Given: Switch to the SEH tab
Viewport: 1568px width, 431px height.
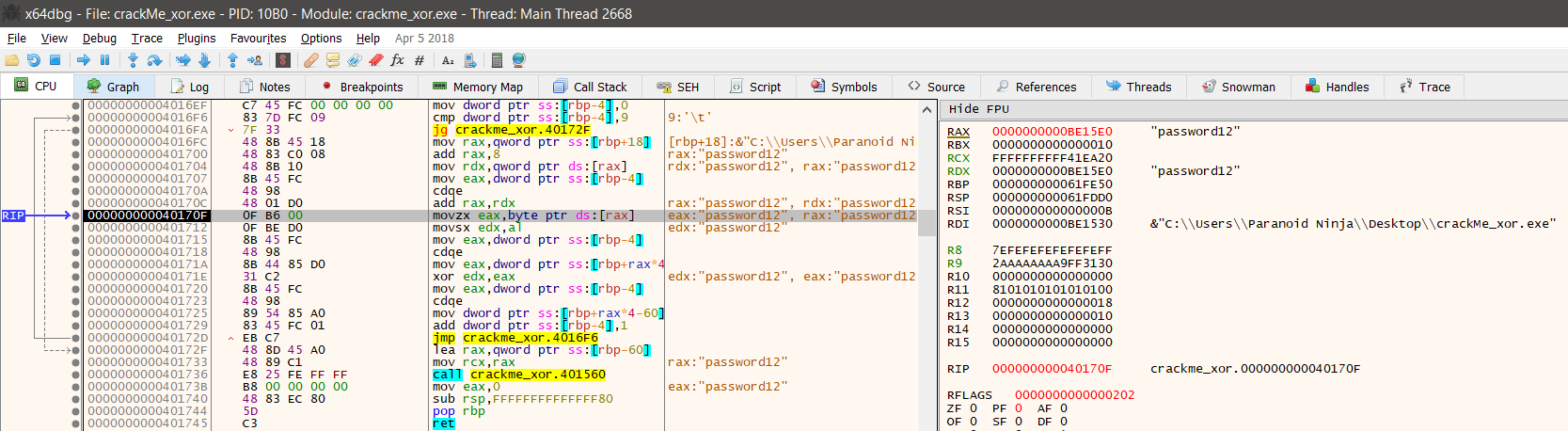Looking at the screenshot, I should pos(678,87).
